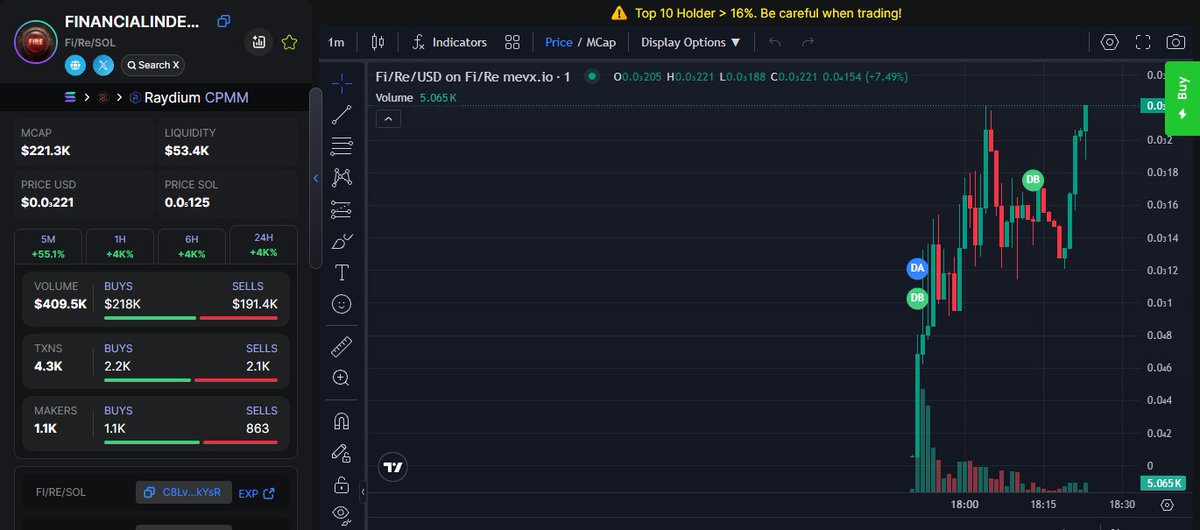The image size is (1200, 530).
Task: Open chart settings hexagon icon
Action: coord(1109,42)
